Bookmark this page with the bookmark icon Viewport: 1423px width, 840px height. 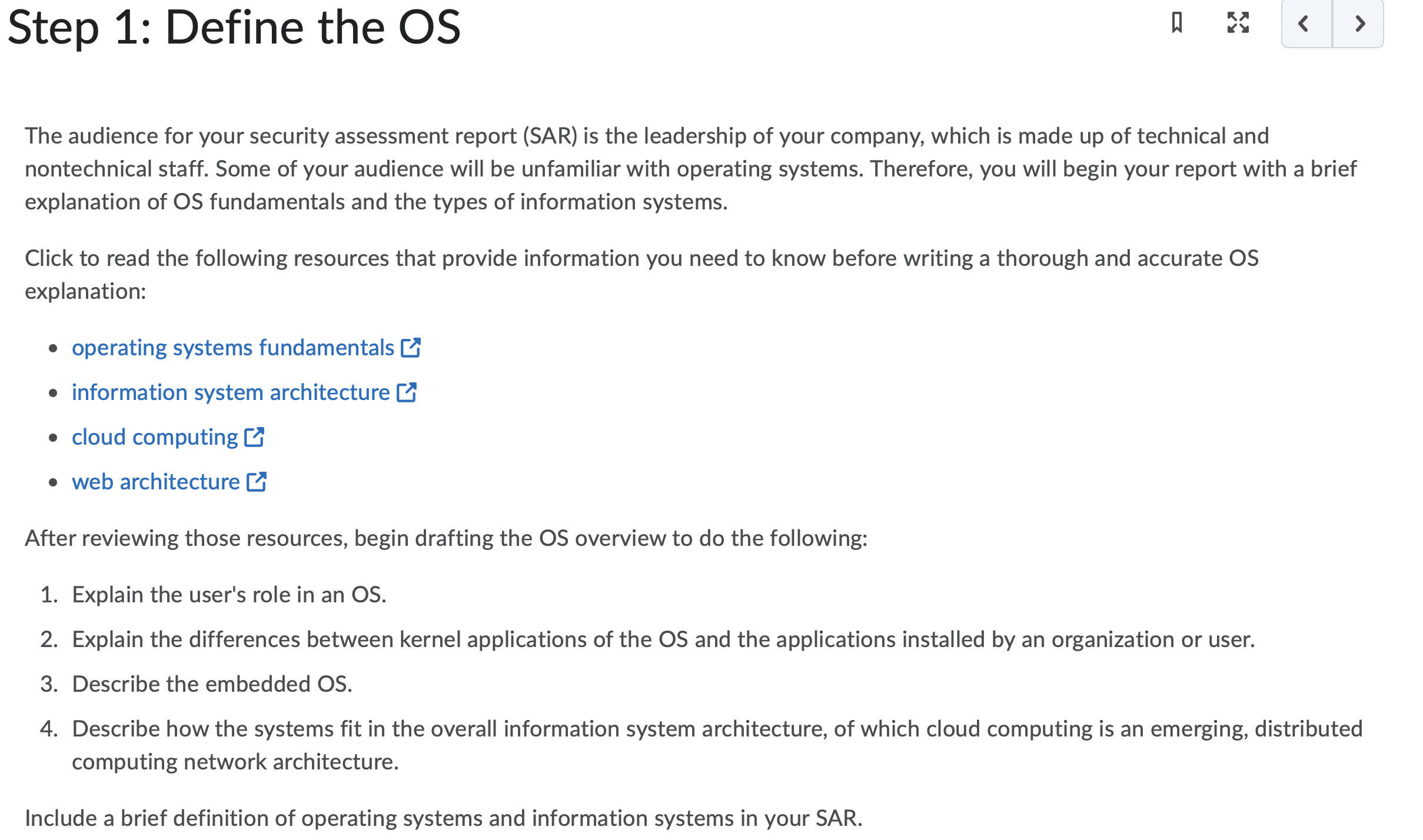1177,24
